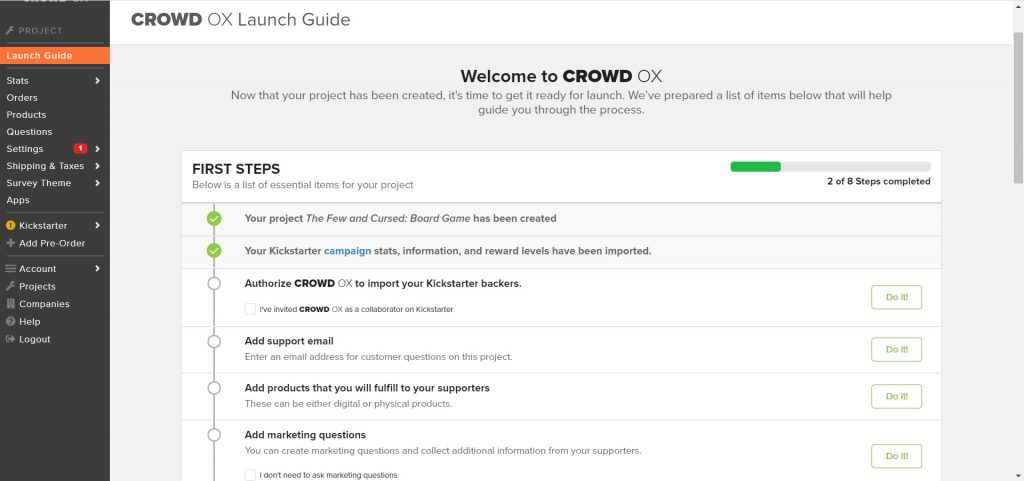The height and width of the screenshot is (481, 1024).
Task: Click the green steps progress bar
Action: 756,166
